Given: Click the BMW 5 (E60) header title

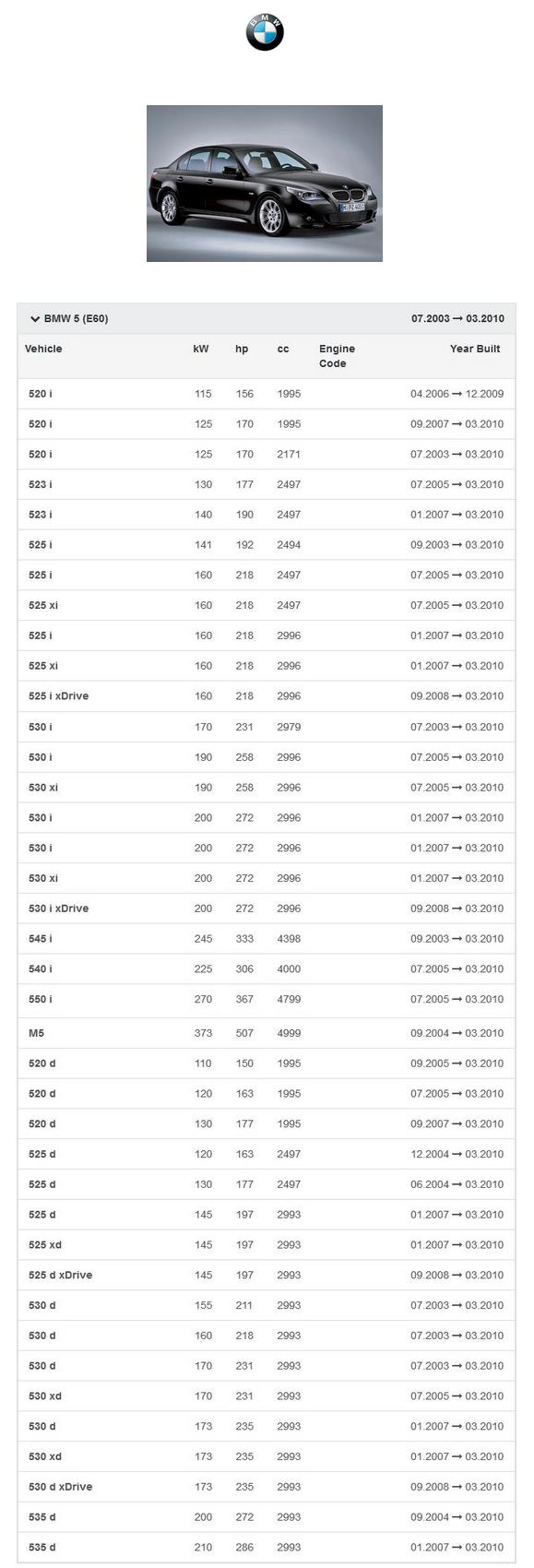Looking at the screenshot, I should coord(76,319).
